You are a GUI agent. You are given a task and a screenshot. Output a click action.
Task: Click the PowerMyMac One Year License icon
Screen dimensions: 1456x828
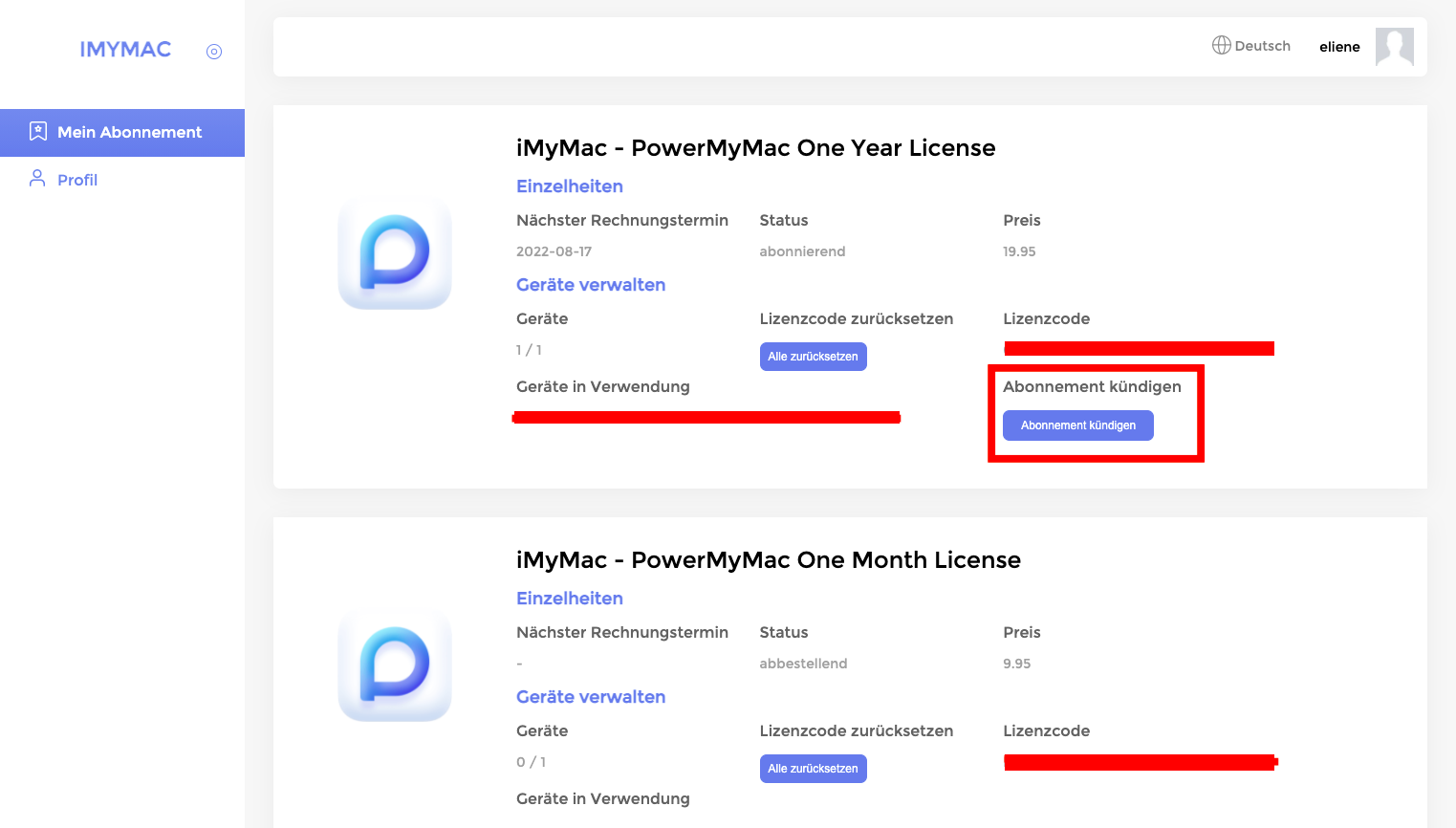coord(395,253)
